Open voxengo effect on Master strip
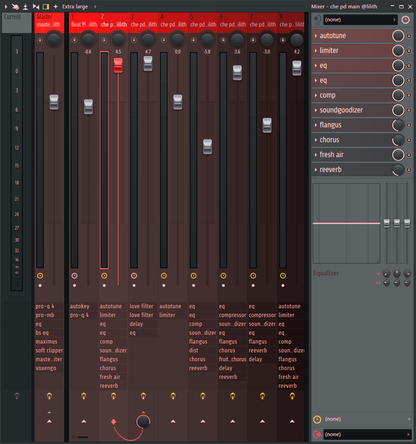 [49, 368]
